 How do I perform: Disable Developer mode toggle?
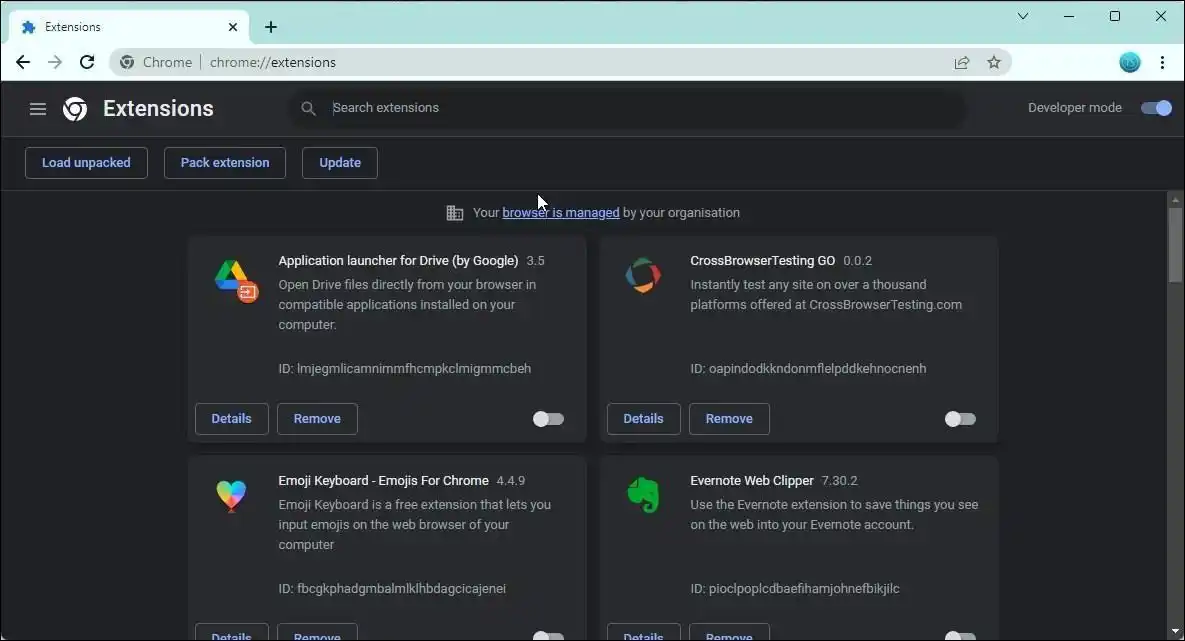click(x=1156, y=108)
